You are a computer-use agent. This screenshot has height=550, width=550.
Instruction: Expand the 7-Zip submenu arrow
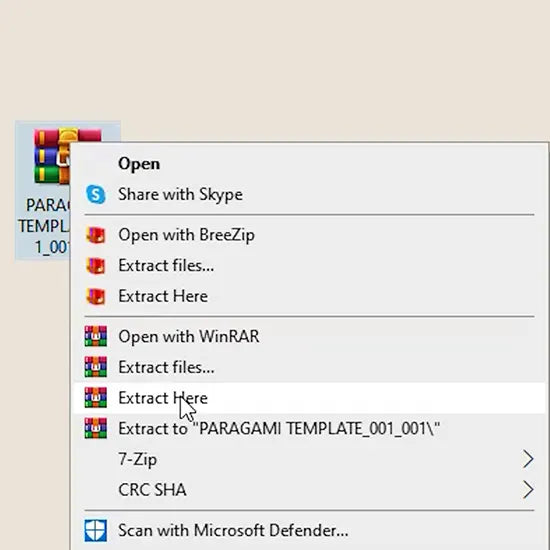point(528,459)
